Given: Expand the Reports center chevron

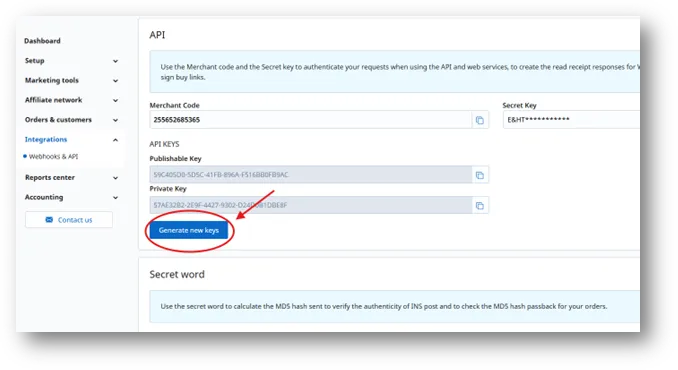Looking at the screenshot, I should point(115,178).
